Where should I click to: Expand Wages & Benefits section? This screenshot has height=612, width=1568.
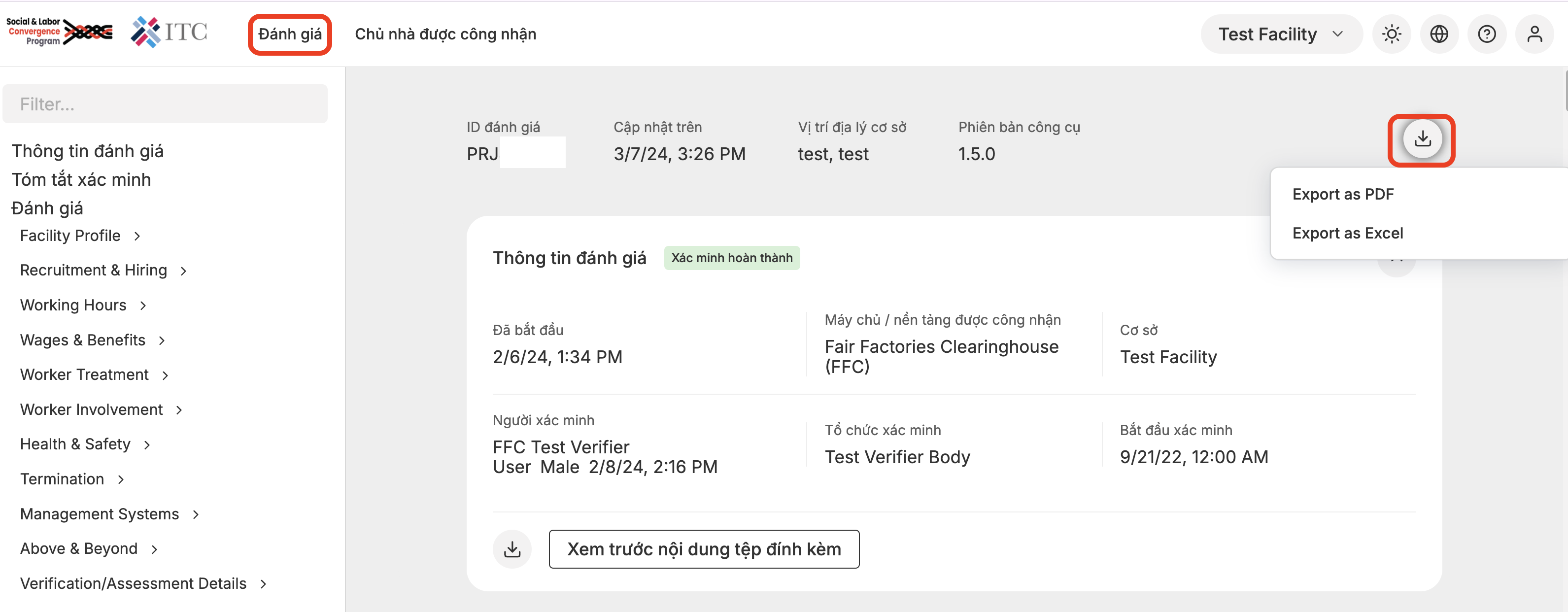pyautogui.click(x=93, y=340)
